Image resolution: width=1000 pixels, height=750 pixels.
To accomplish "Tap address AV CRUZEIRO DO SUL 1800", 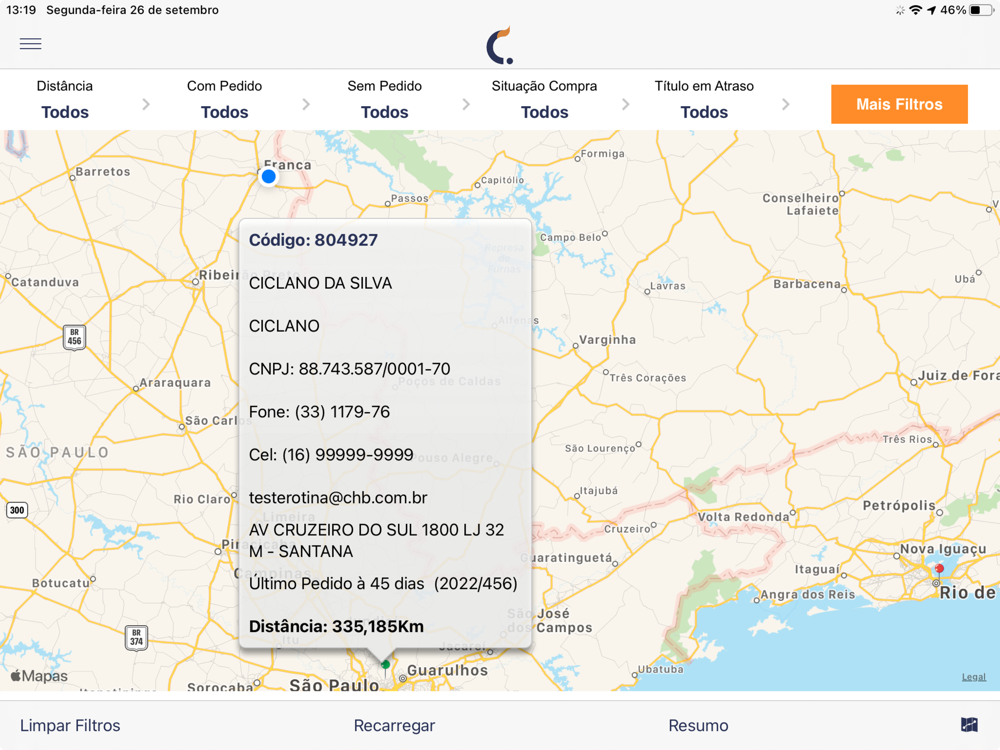I will coord(376,540).
